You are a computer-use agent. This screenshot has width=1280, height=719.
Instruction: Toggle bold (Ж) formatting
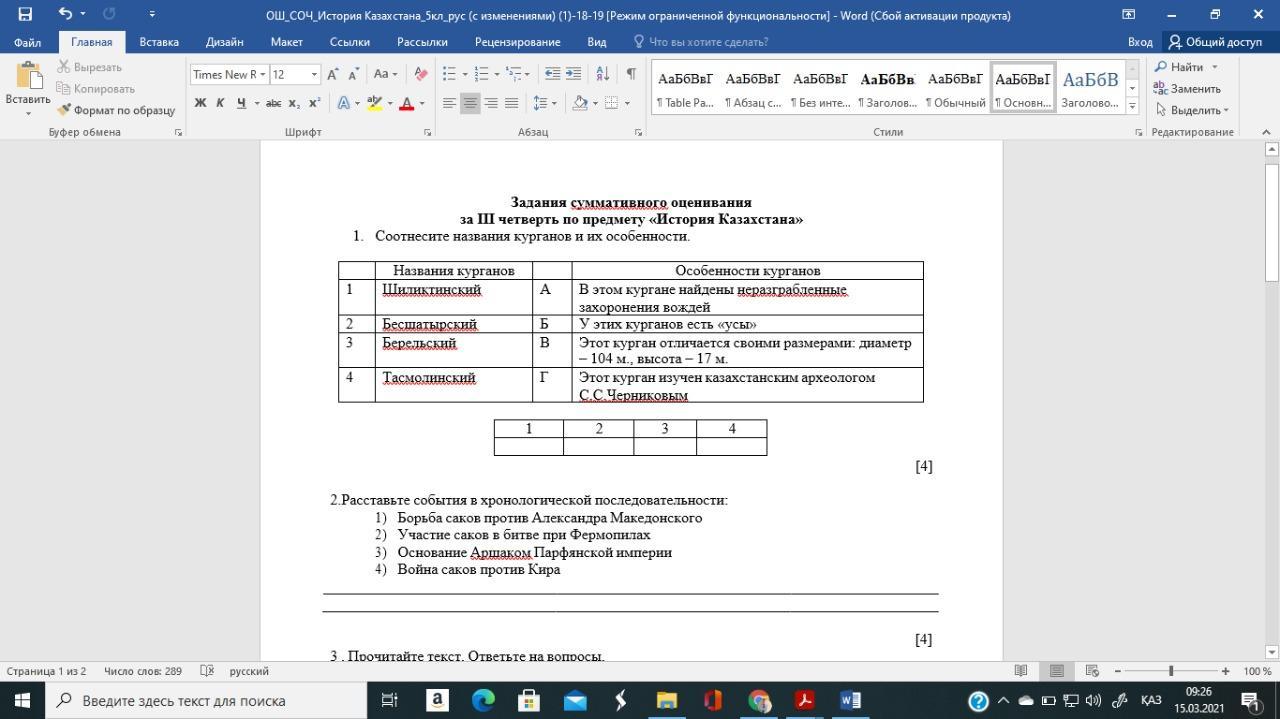(200, 103)
